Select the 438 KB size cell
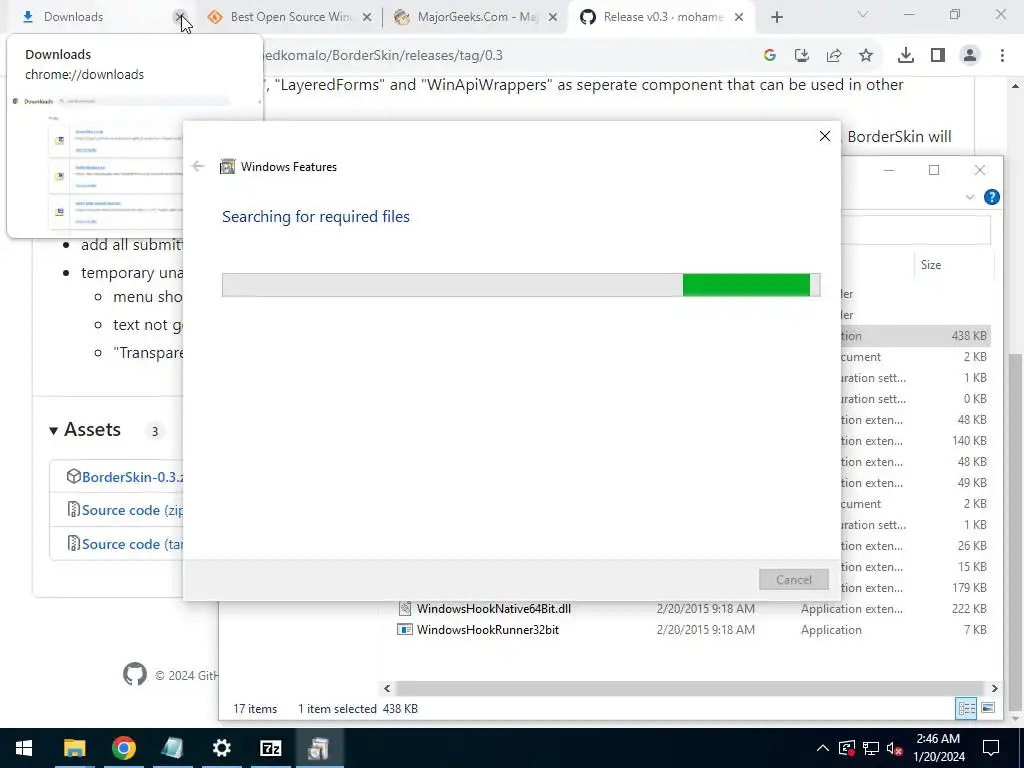Image resolution: width=1024 pixels, height=768 pixels. pyautogui.click(x=969, y=336)
